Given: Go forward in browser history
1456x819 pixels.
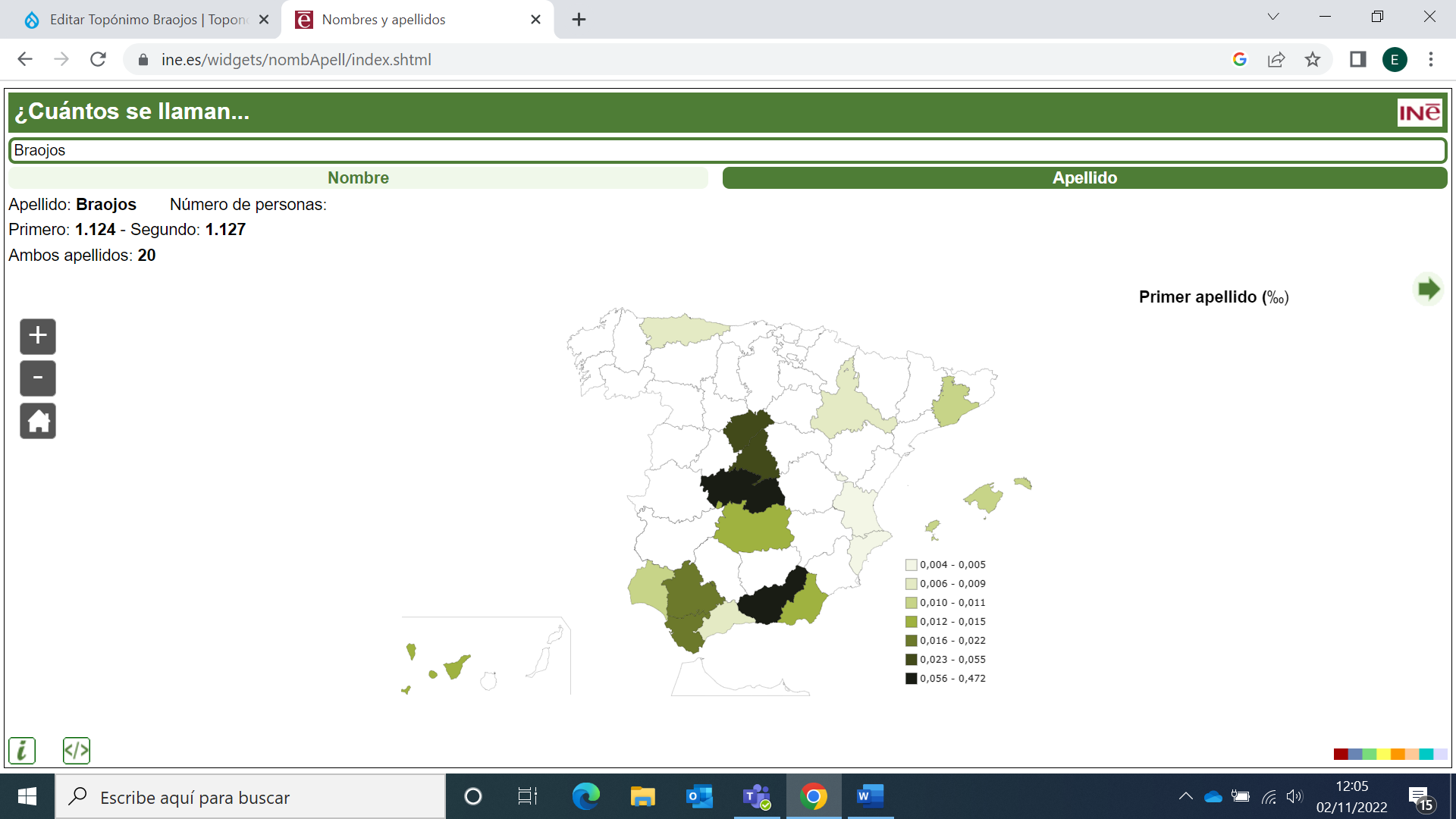Looking at the screenshot, I should click(x=61, y=59).
